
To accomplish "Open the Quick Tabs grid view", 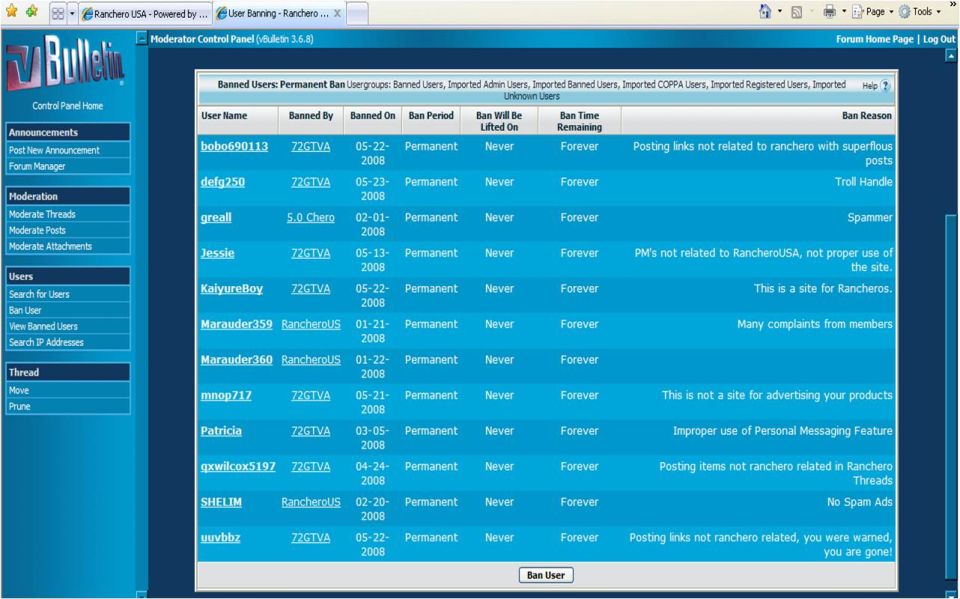I will tap(58, 13).
